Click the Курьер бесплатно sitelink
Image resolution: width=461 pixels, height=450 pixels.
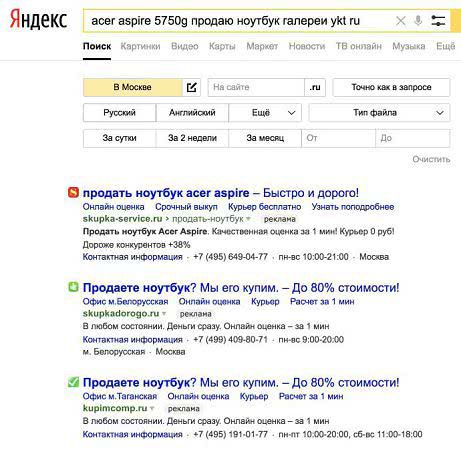[264, 207]
